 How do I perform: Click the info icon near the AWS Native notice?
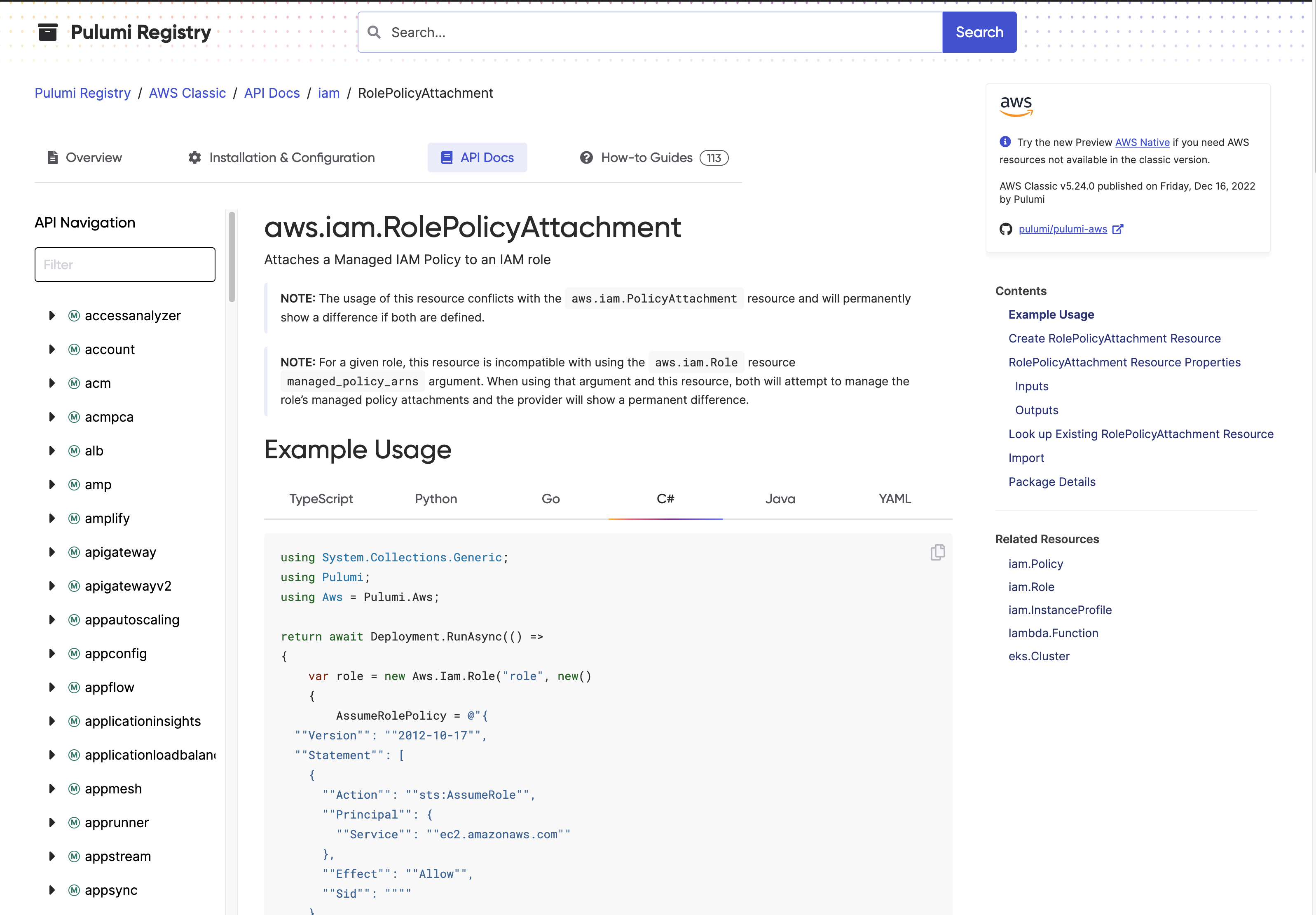(1005, 142)
